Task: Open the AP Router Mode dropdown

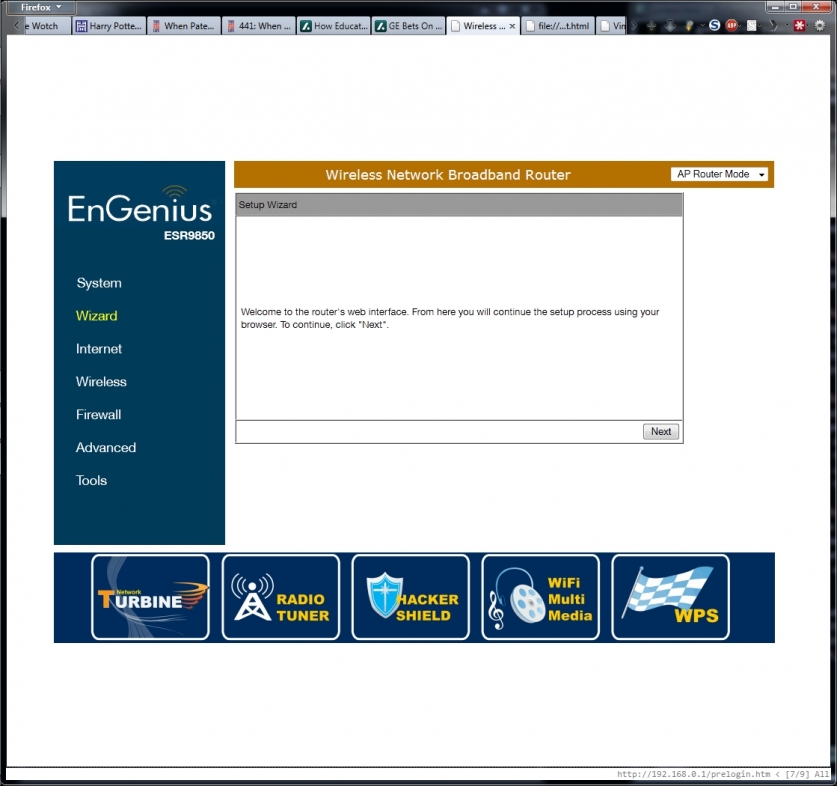Action: (x=719, y=174)
